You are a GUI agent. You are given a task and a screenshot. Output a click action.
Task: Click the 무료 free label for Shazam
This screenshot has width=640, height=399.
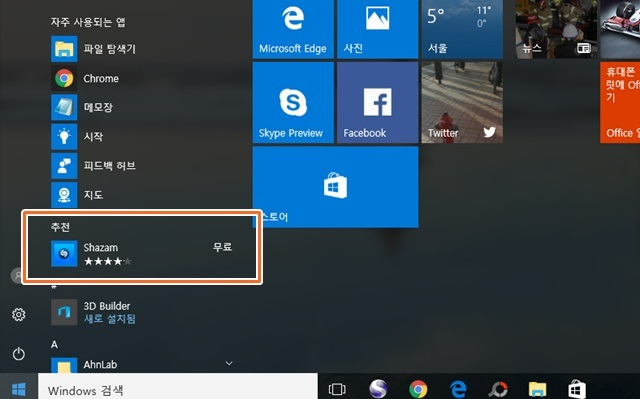click(x=222, y=247)
